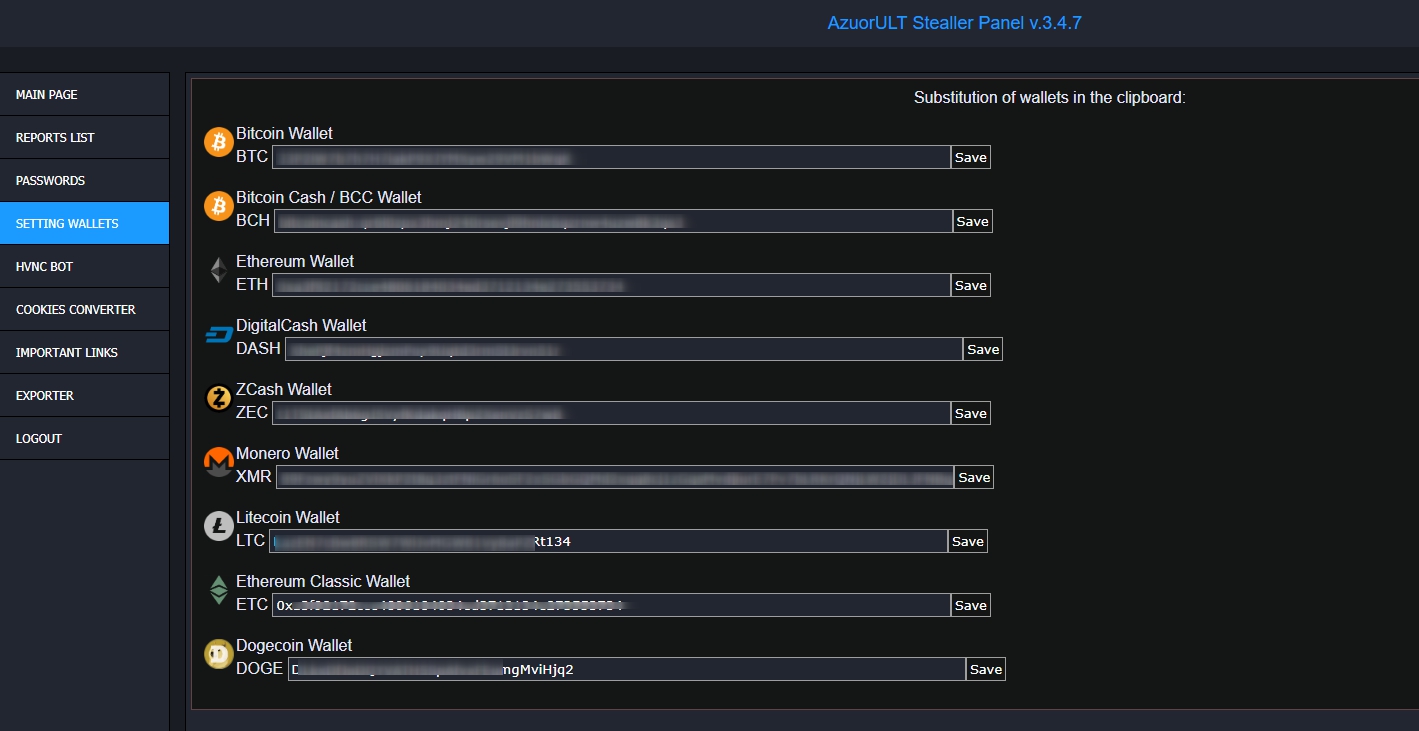Viewport: 1419px width, 731px height.
Task: Open the Main Page menu item
Action: pos(84,94)
